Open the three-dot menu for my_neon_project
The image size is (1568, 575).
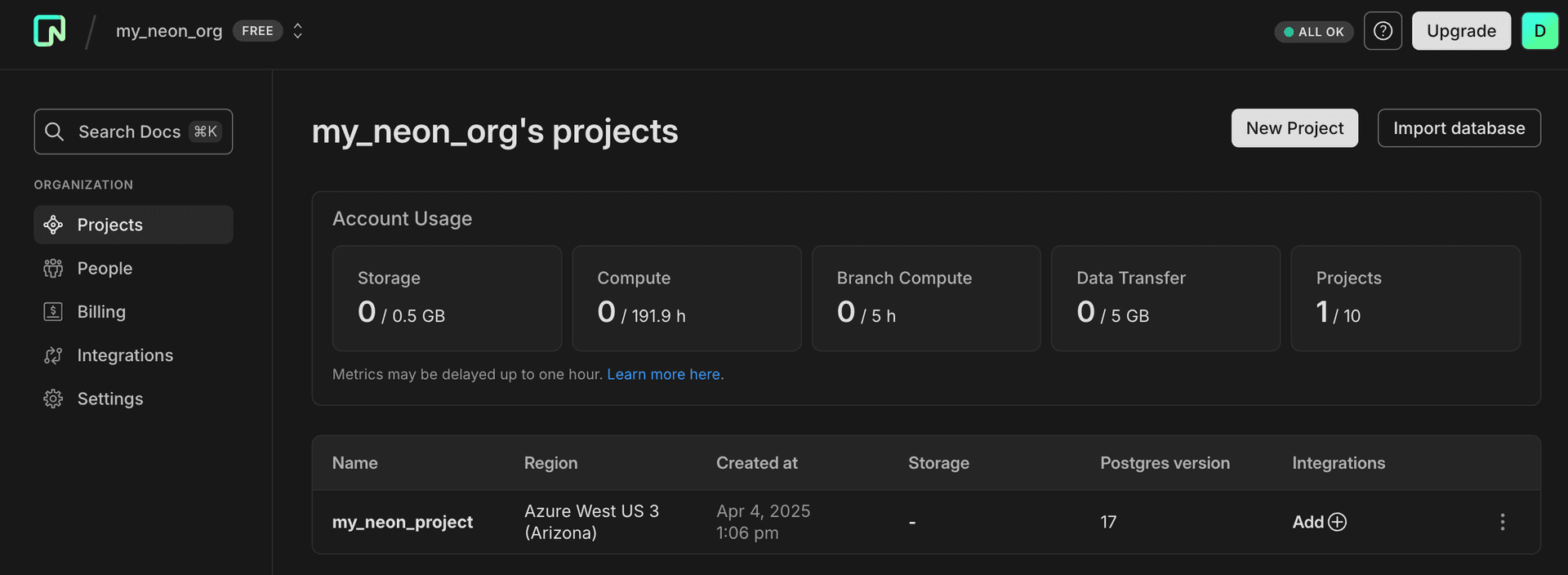pos(1502,522)
